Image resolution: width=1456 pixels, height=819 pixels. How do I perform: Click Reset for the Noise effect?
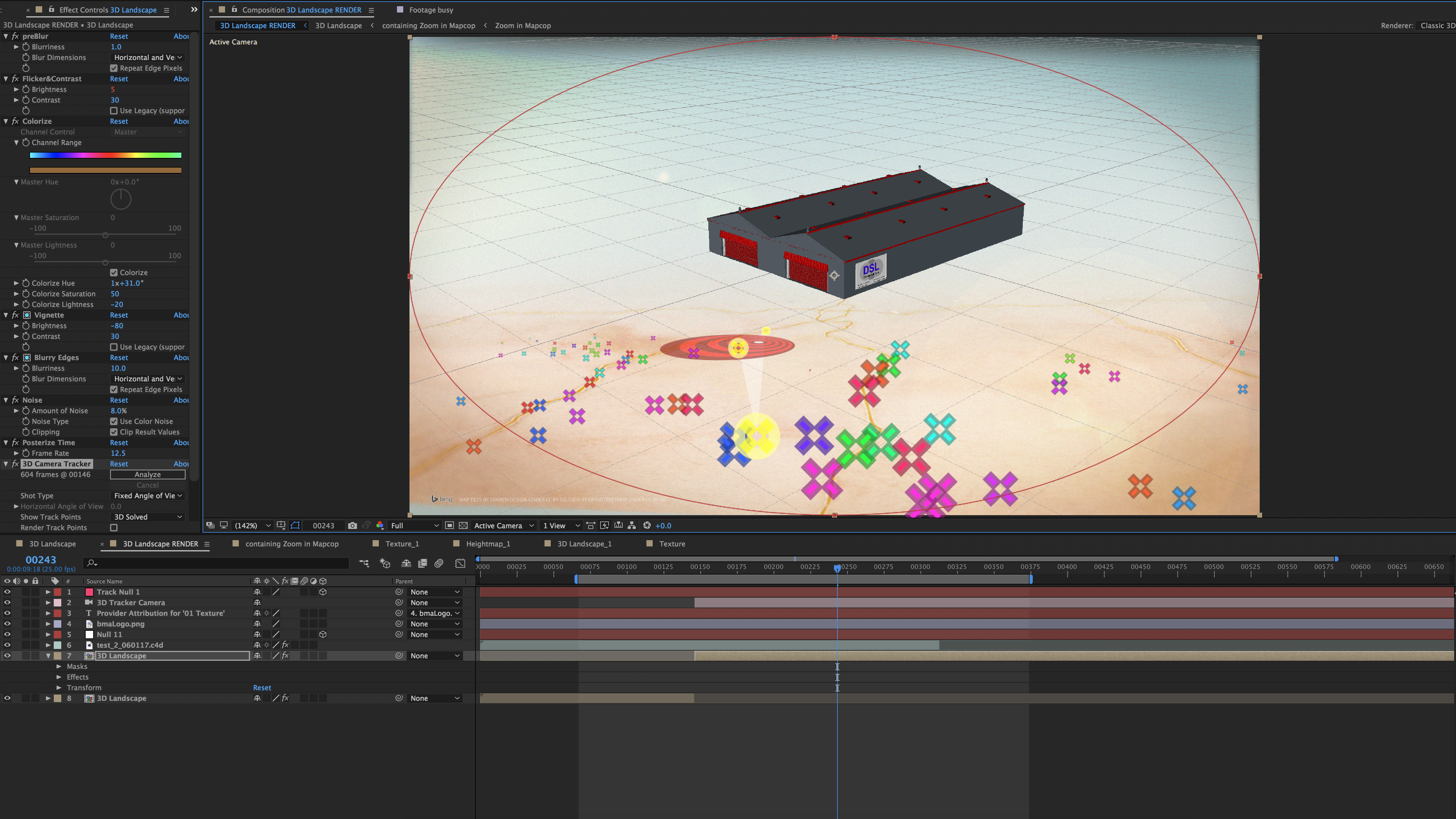(119, 400)
